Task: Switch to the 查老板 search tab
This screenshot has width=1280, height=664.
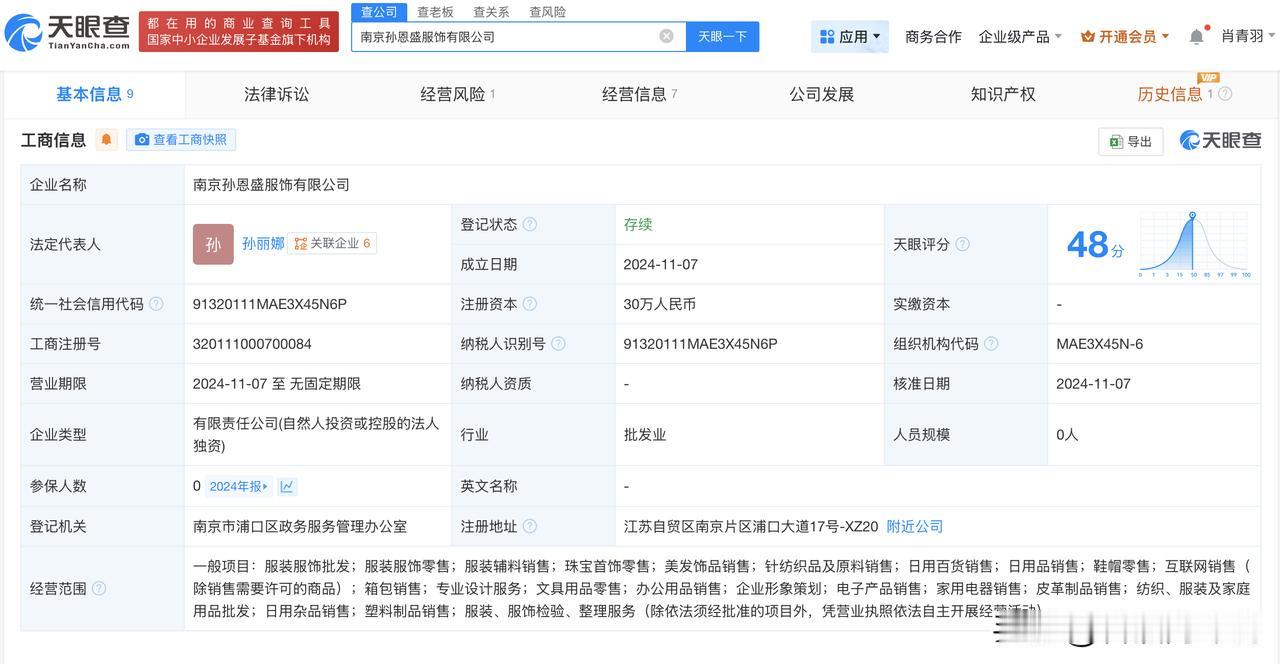Action: [x=435, y=12]
